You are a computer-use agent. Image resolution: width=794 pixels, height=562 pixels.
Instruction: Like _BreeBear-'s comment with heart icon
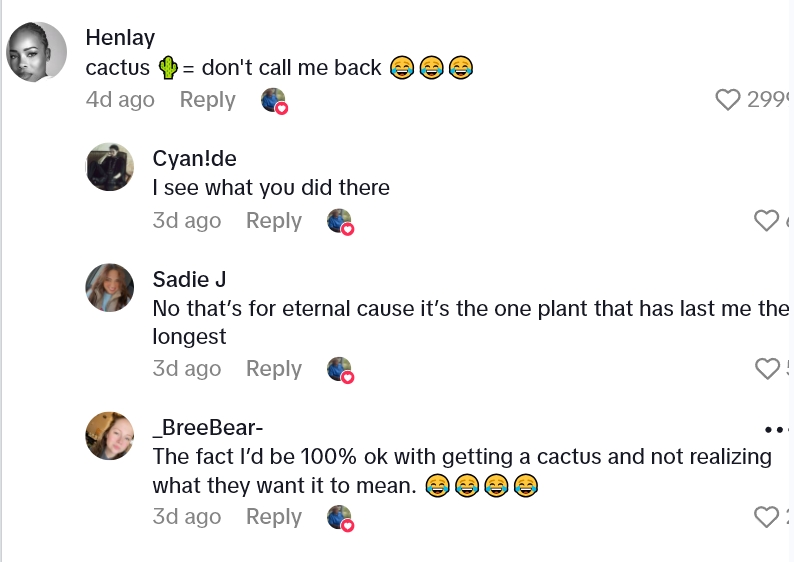coord(766,517)
